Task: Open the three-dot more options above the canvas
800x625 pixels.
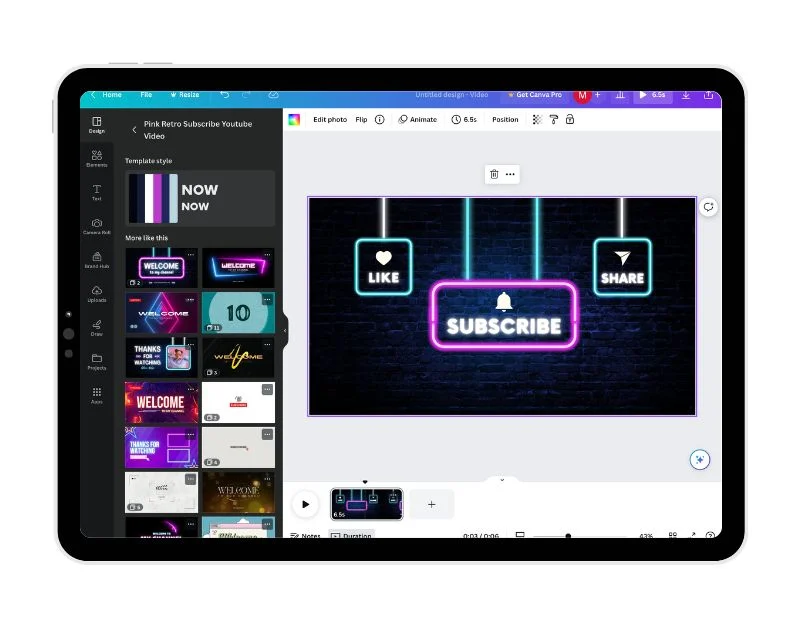Action: click(510, 174)
